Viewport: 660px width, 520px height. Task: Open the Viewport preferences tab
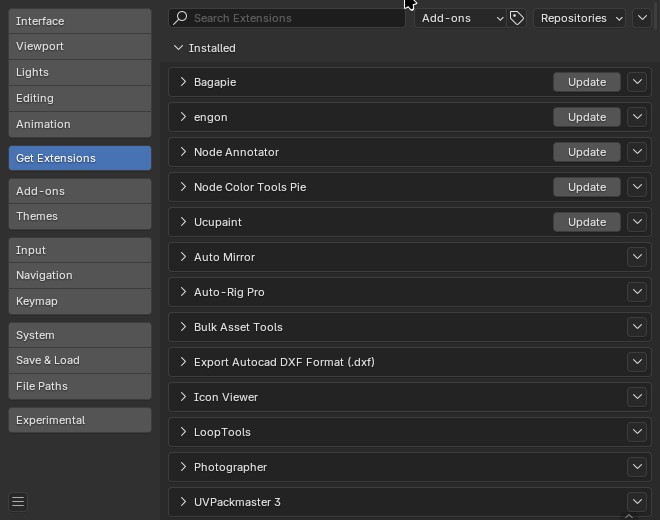80,46
